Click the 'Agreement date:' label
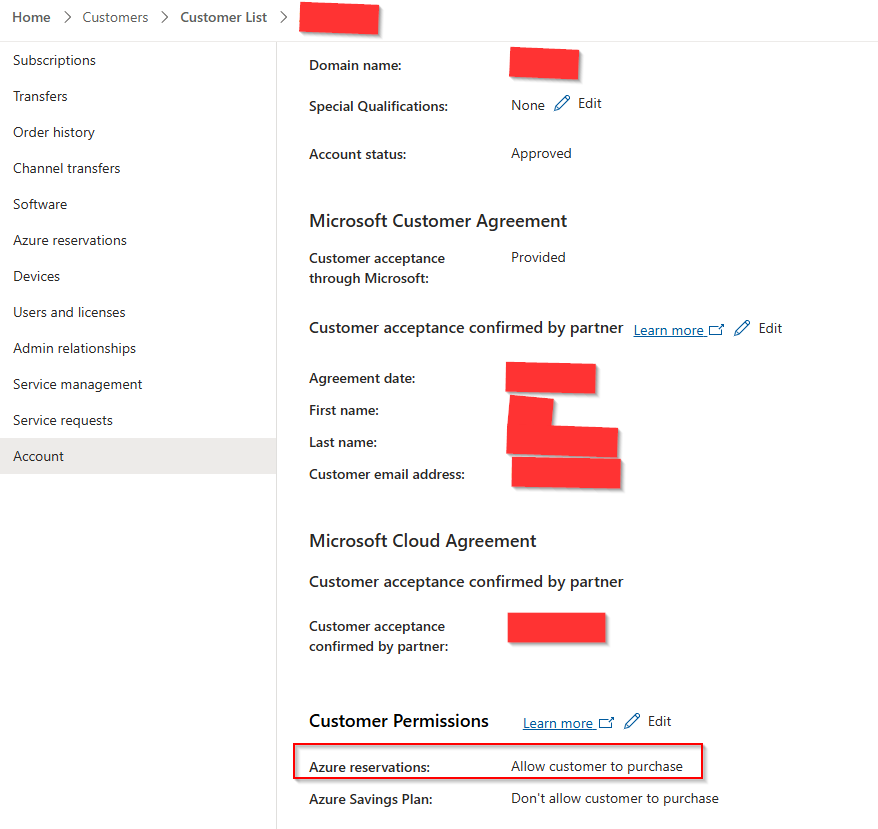878x829 pixels. click(362, 379)
